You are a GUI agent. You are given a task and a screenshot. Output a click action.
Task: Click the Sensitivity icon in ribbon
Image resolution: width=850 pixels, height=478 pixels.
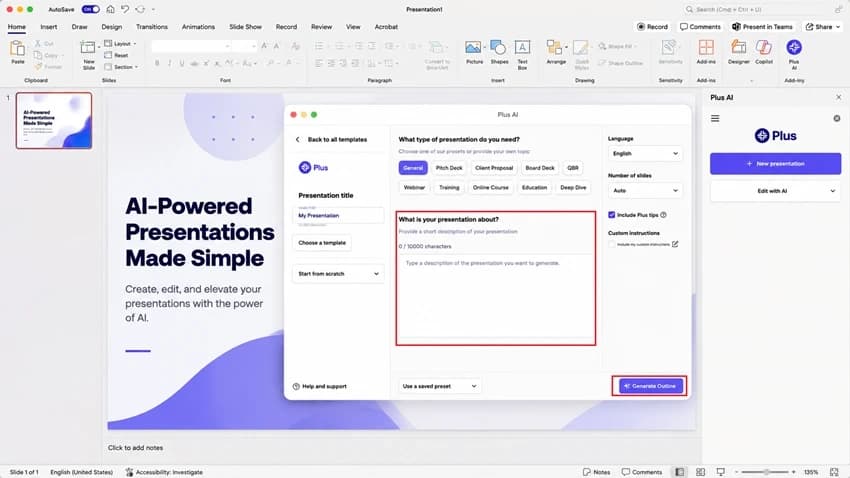coord(669,48)
